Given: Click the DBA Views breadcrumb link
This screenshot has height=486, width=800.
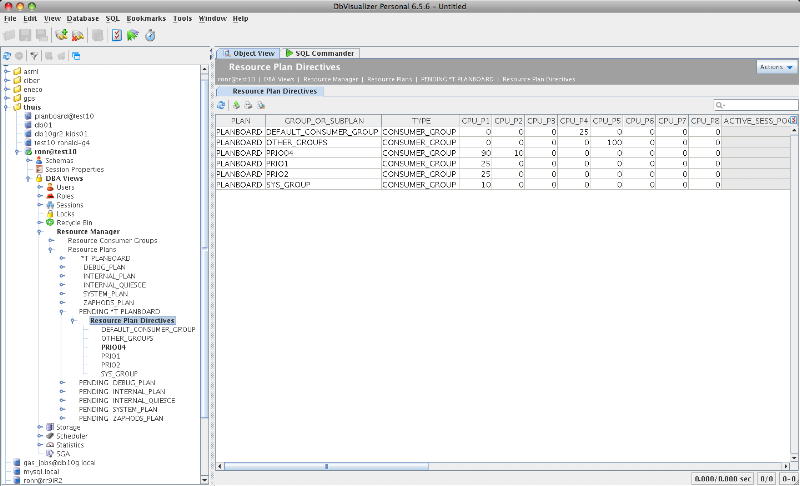Looking at the screenshot, I should tap(279, 79).
